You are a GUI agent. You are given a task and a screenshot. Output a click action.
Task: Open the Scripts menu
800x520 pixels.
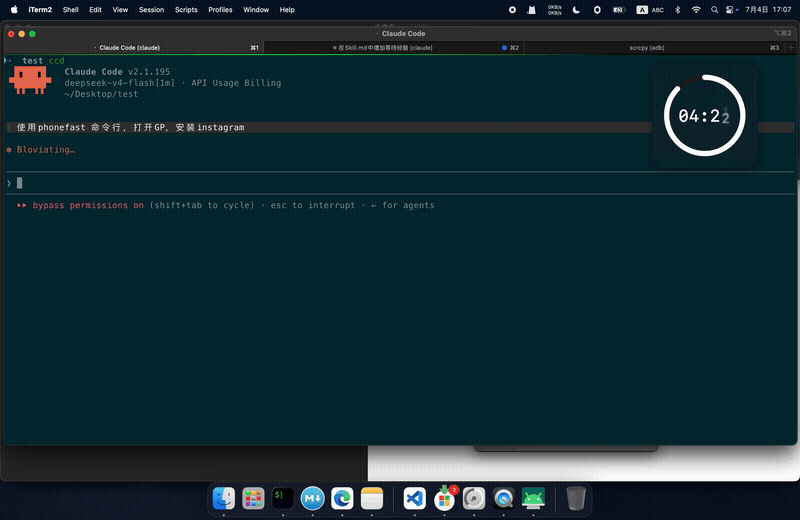[186, 10]
